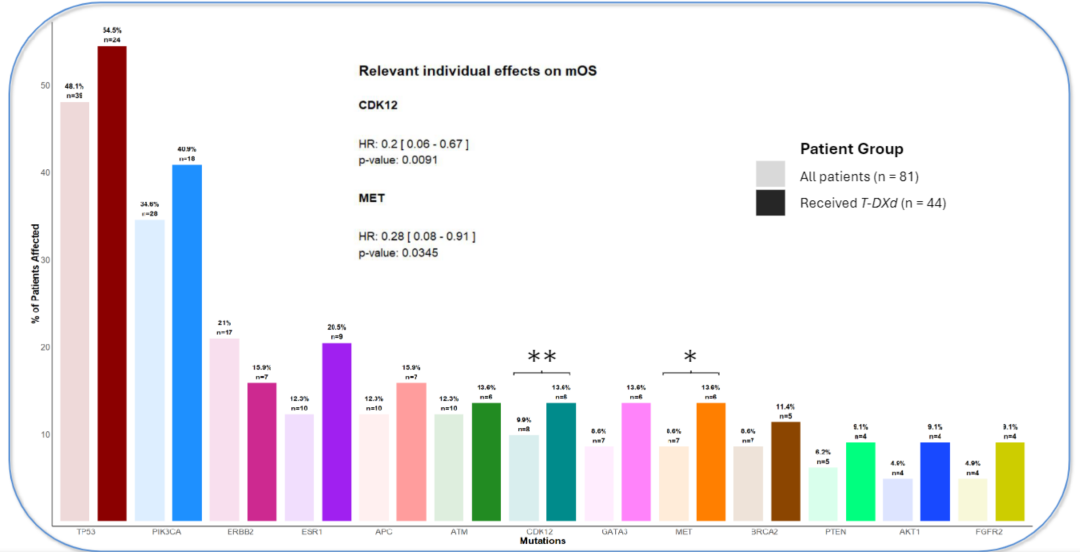
Task: Select the yellow FGFR2 bar
Action: click(x=1011, y=481)
